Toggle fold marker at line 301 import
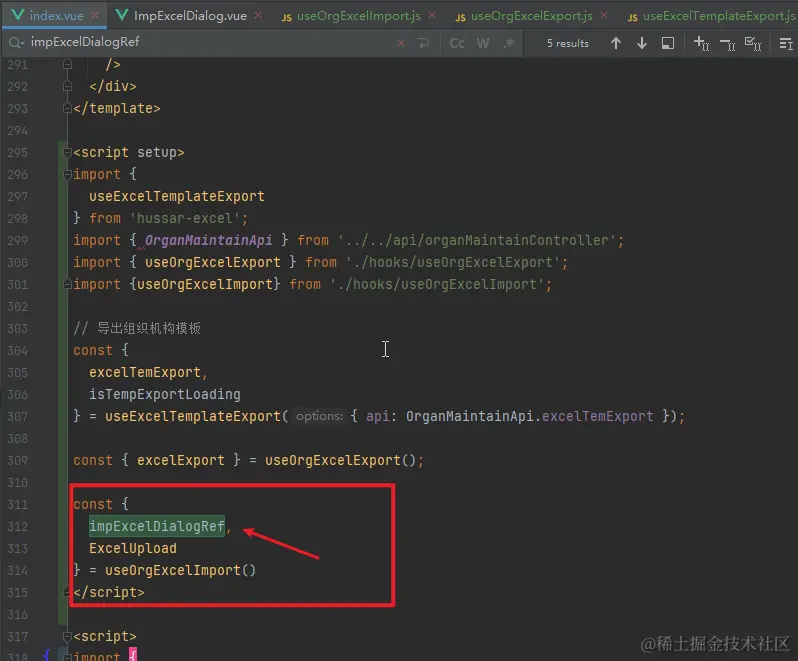Viewport: 798px width, 661px height. click(x=67, y=284)
